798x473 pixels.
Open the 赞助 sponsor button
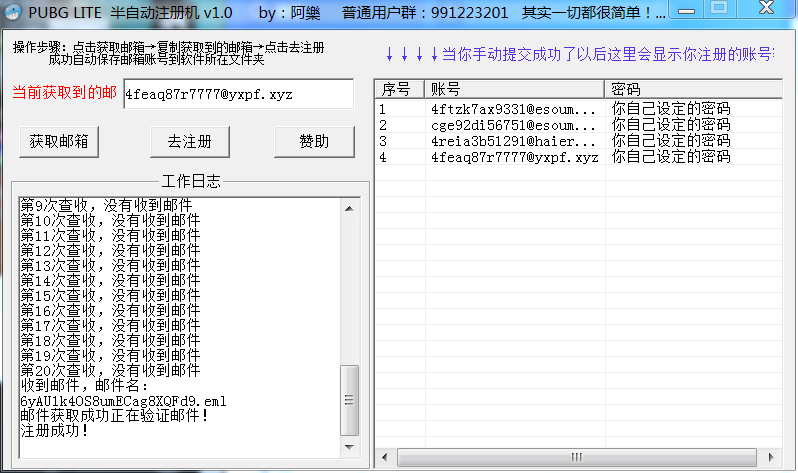tap(314, 142)
